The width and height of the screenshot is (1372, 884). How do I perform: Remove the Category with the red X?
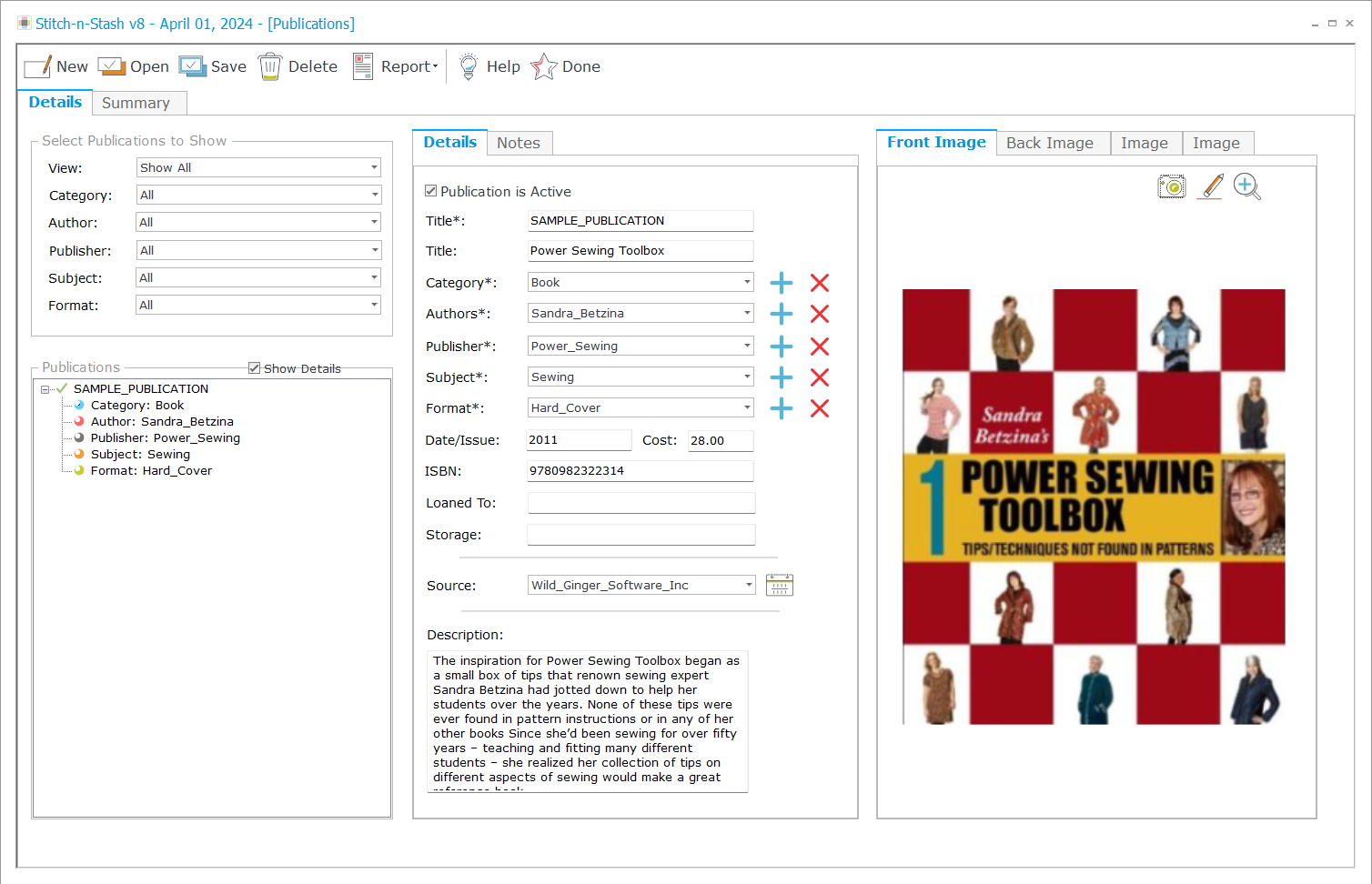pos(820,283)
